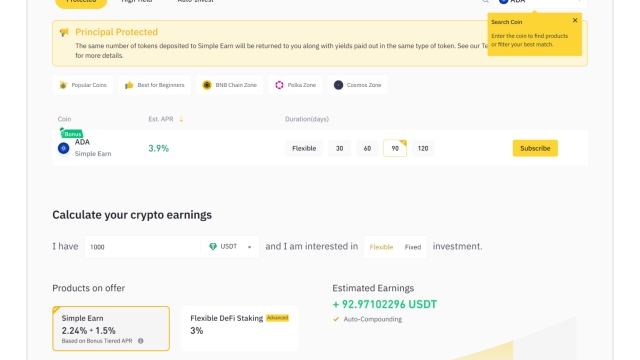The height and width of the screenshot is (360, 640).
Task: Click the Advanced badge on DeFi Staking
Action: pyautogui.click(x=278, y=318)
